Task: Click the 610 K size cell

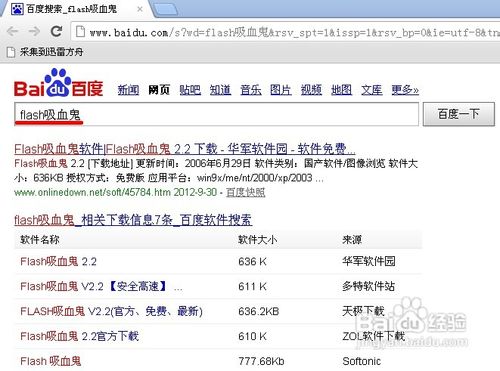Action: click(252, 336)
